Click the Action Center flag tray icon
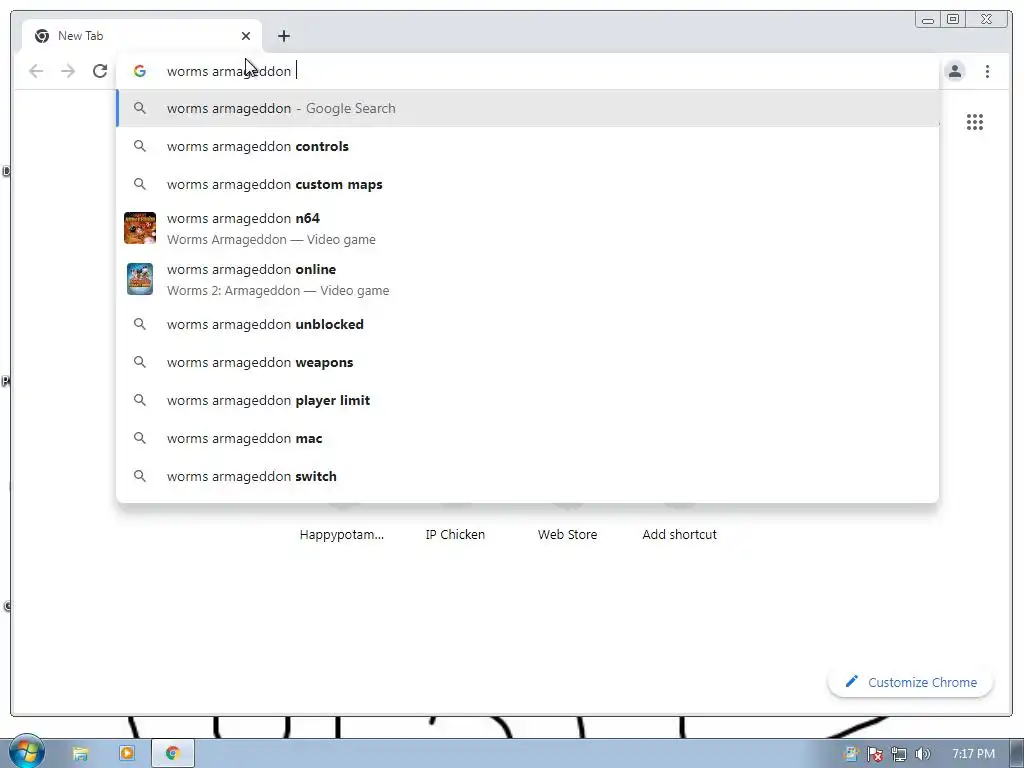The width and height of the screenshot is (1024, 768). click(874, 754)
